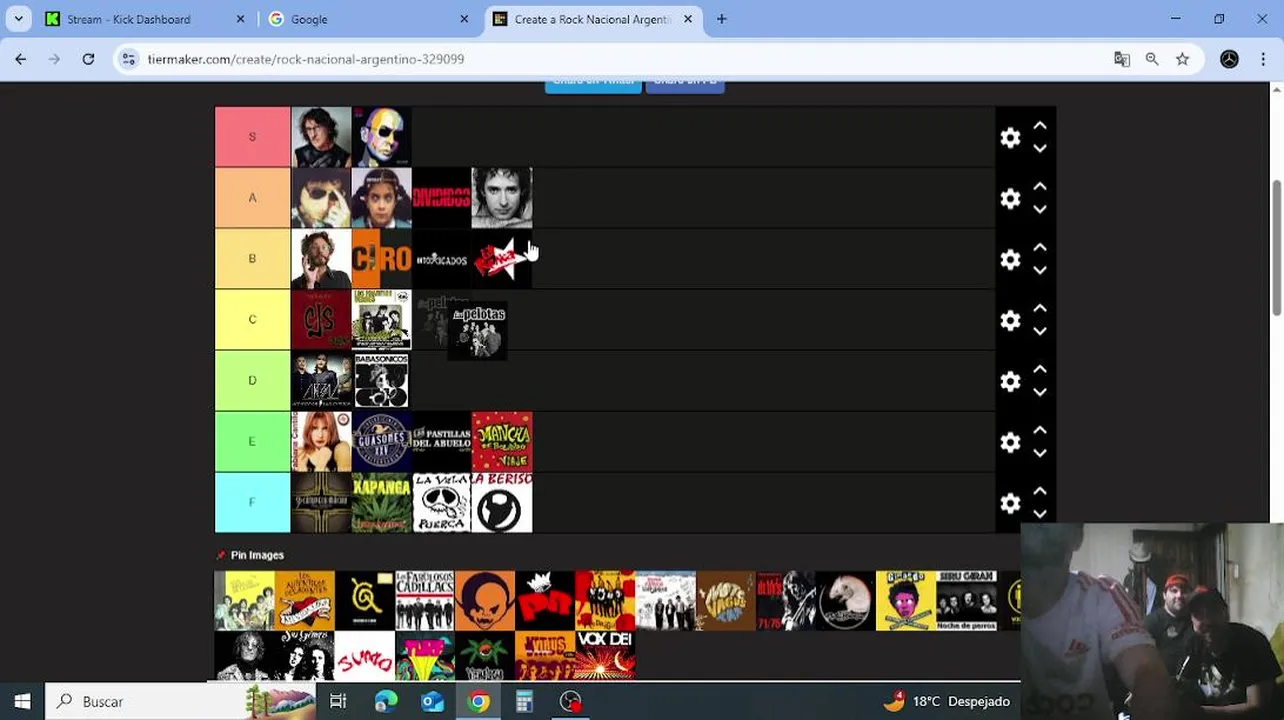Select the Sumo image in pool
Viewport: 1284px width, 720px height.
[x=365, y=656]
